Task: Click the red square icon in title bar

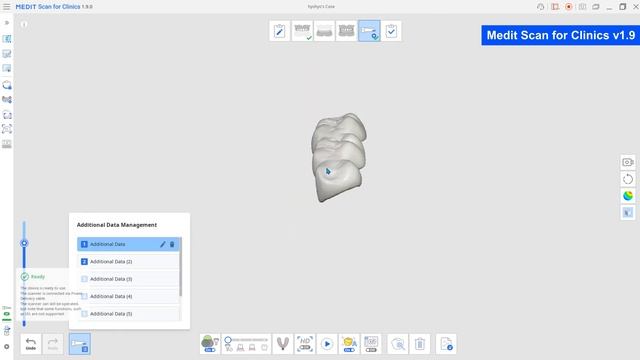Action: pyautogui.click(x=555, y=7)
